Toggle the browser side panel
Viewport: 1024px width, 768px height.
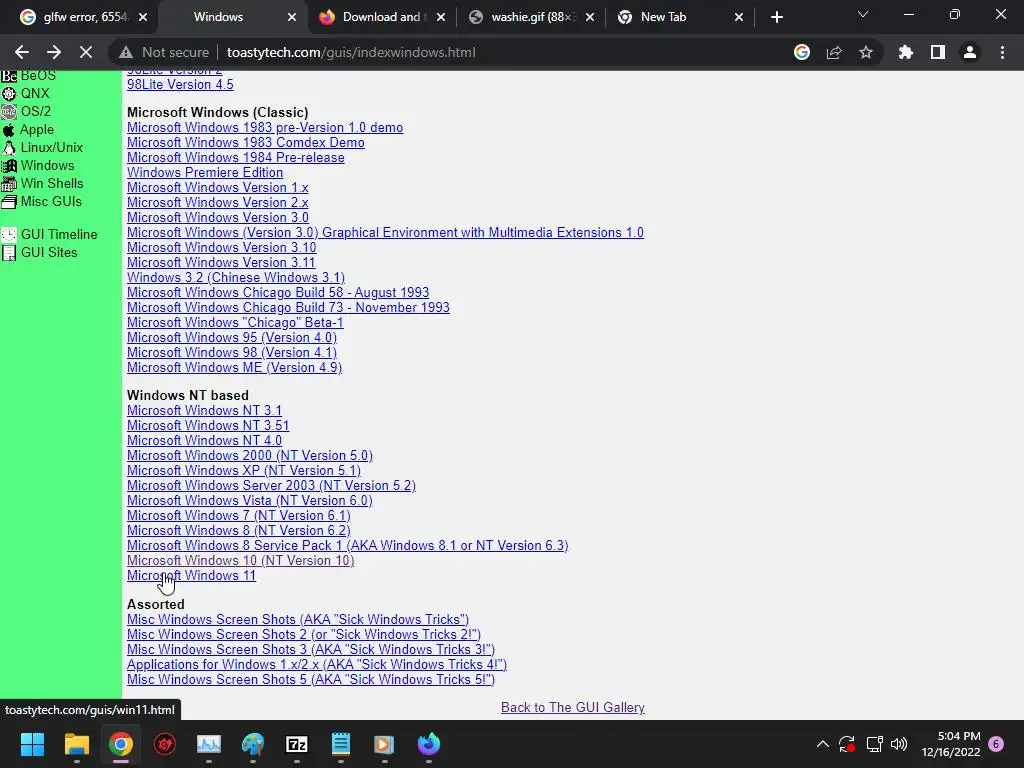pyautogui.click(x=938, y=52)
